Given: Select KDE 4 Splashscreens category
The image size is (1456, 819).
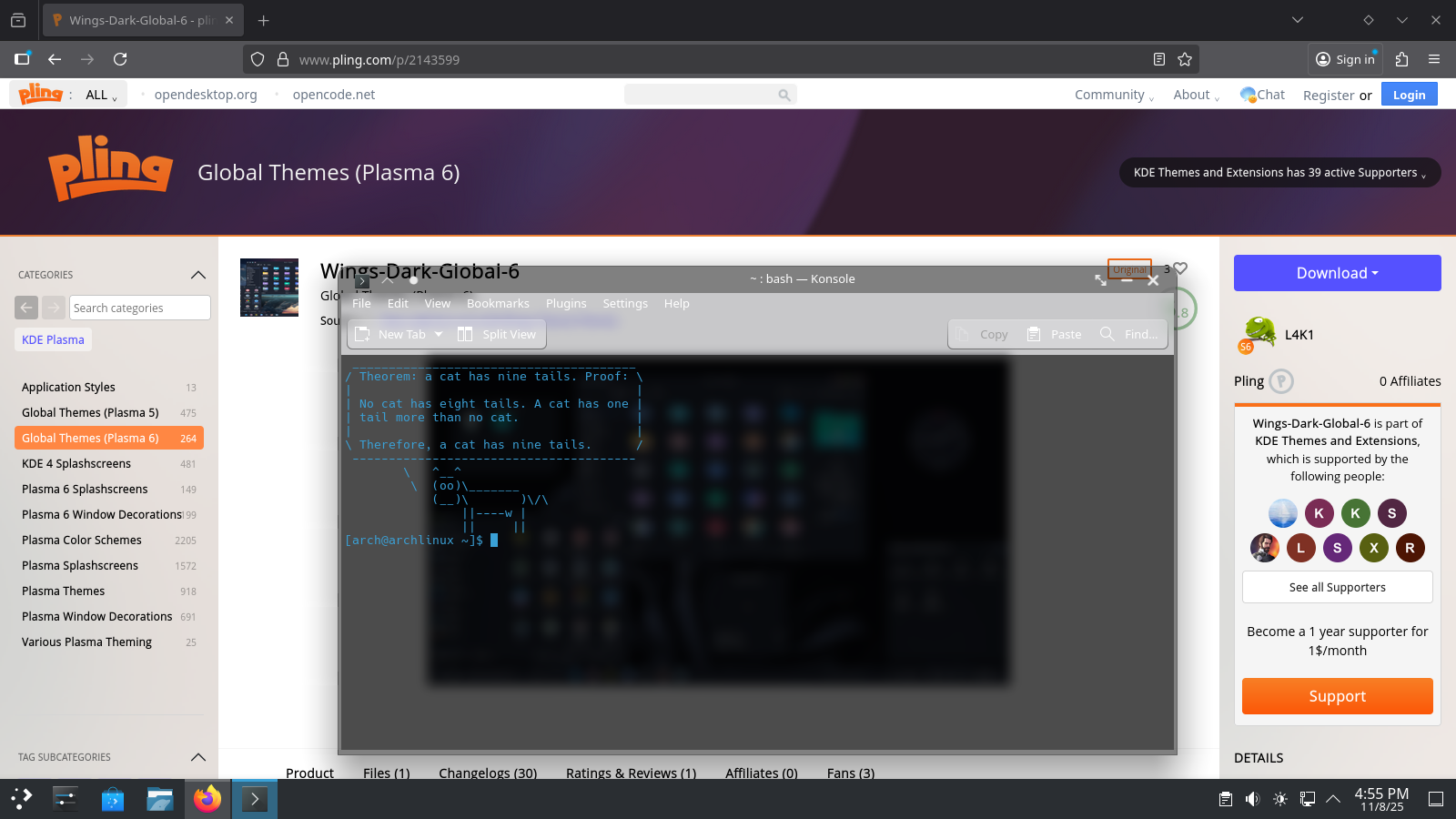Looking at the screenshot, I should (x=109, y=463).
